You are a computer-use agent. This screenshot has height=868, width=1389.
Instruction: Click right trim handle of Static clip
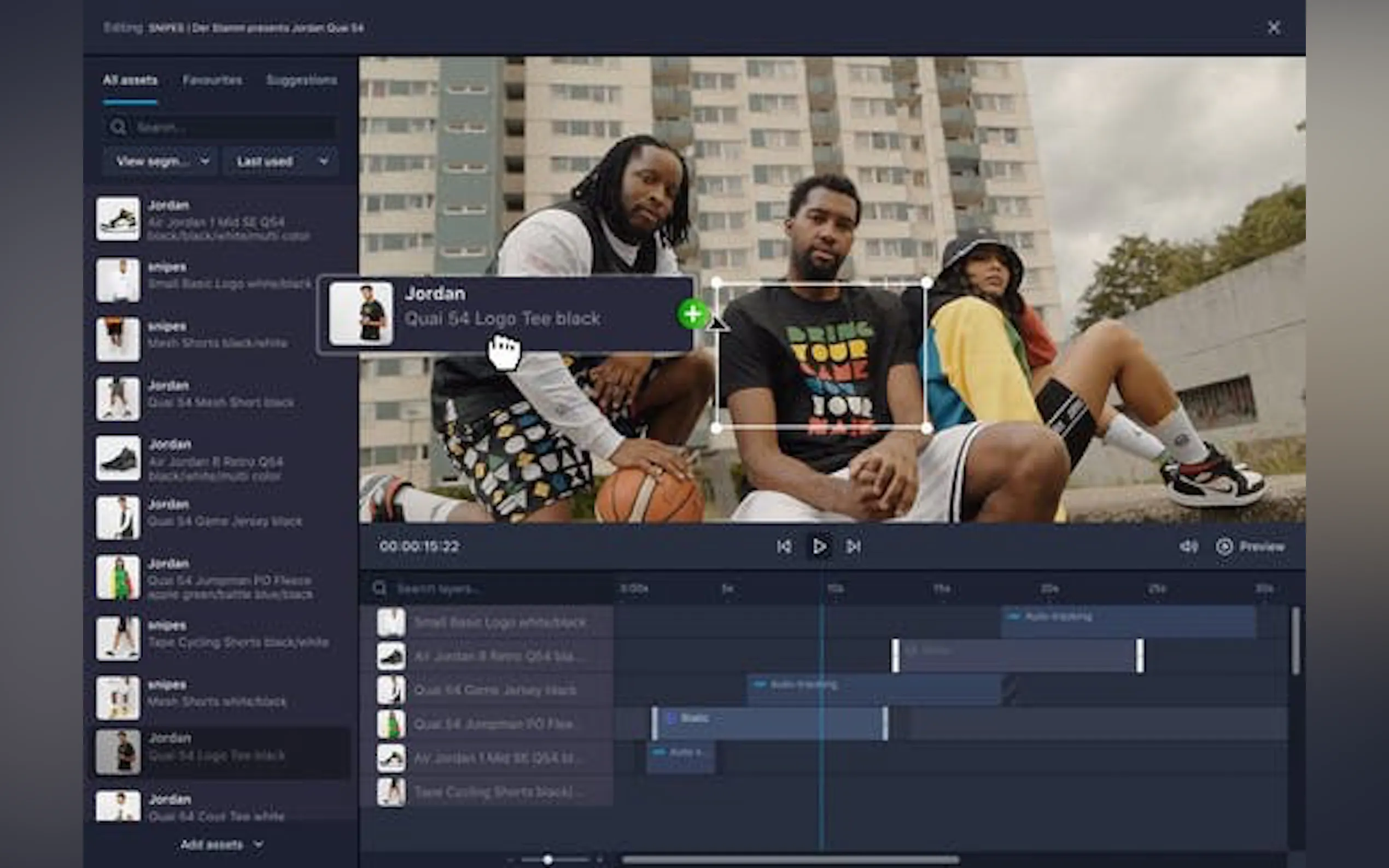(885, 724)
